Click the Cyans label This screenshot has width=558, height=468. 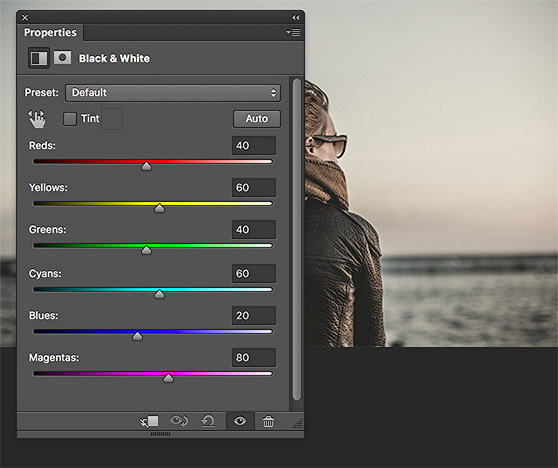pyautogui.click(x=45, y=274)
